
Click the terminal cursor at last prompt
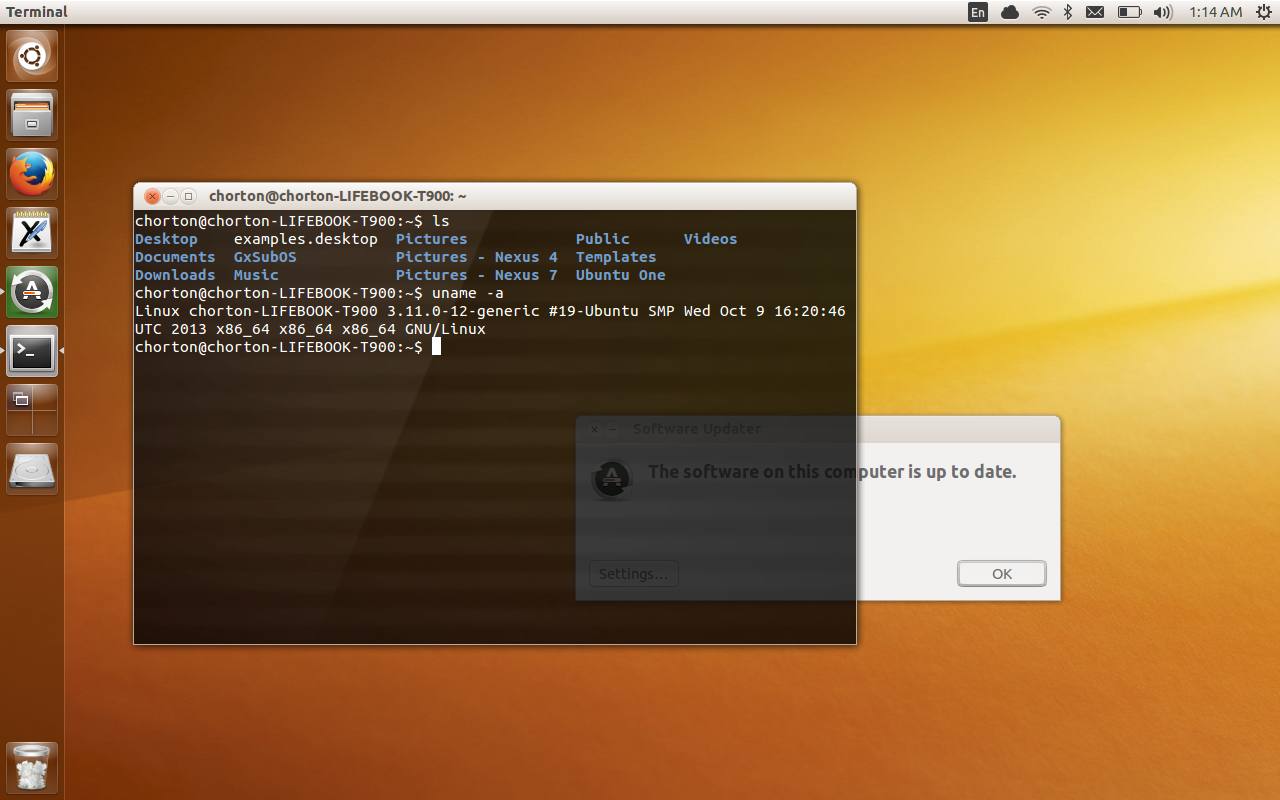click(436, 347)
